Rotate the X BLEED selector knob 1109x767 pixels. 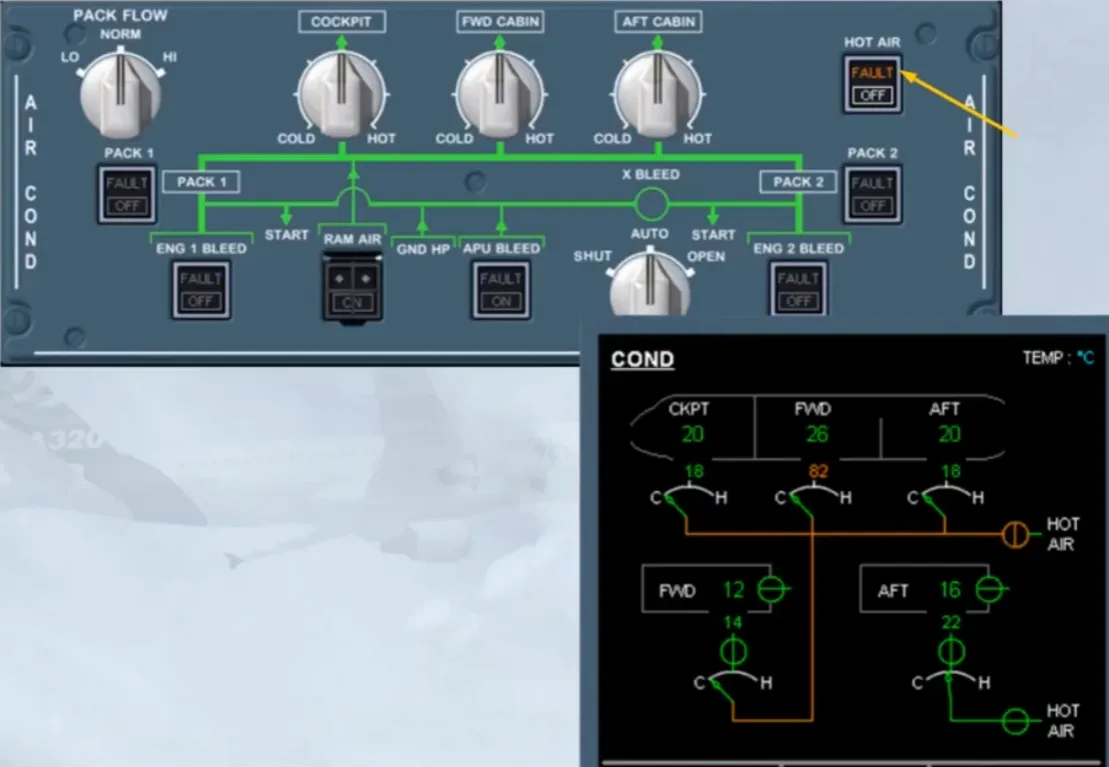(650, 283)
